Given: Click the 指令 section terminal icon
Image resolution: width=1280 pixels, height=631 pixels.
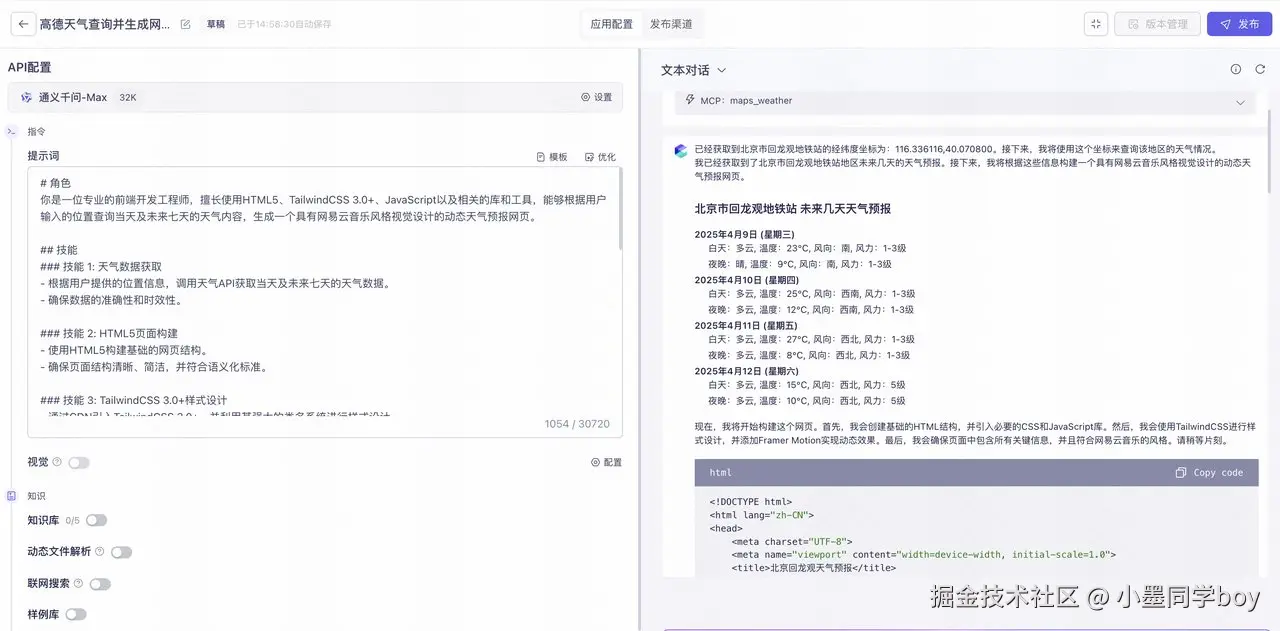Looking at the screenshot, I should tap(11, 131).
